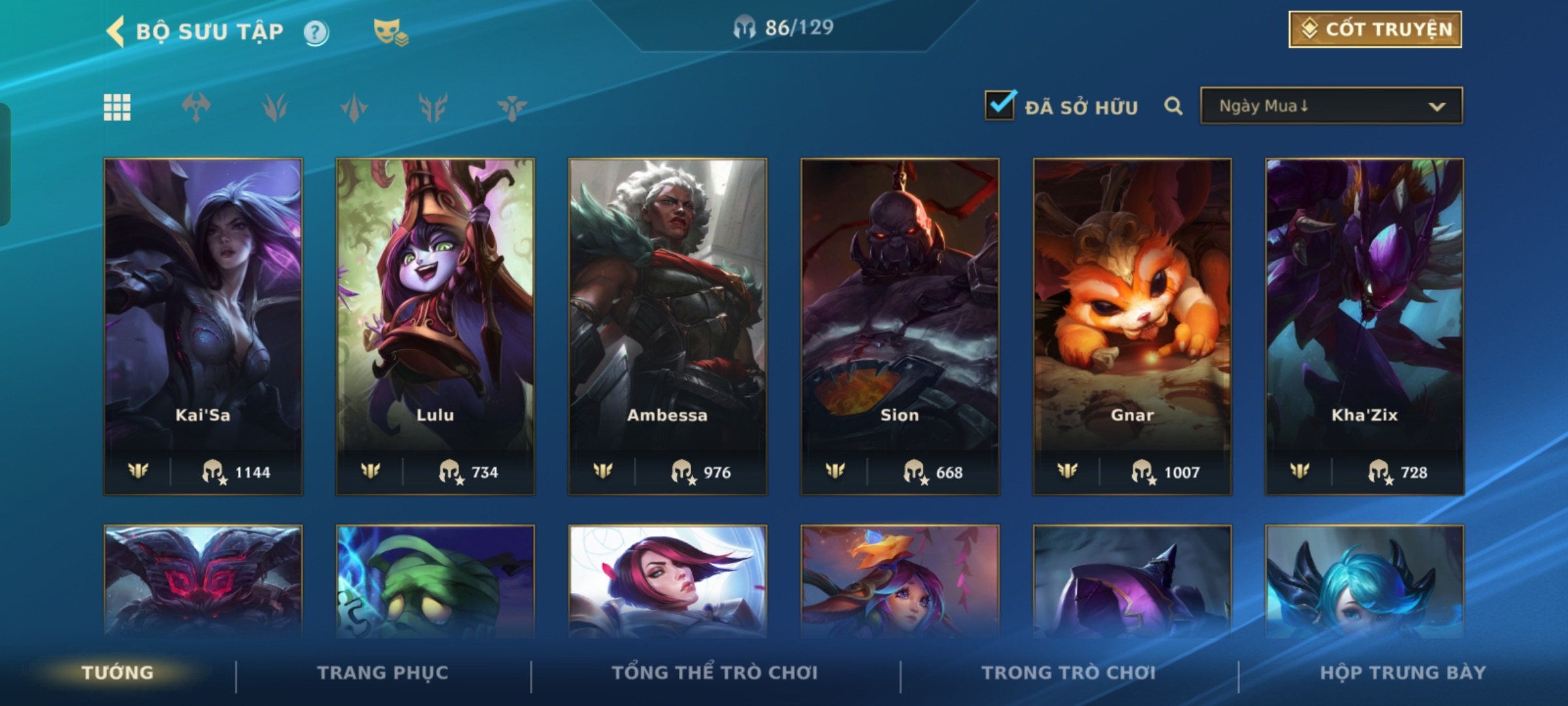
Task: Filter by the mage role icon
Action: tap(275, 107)
